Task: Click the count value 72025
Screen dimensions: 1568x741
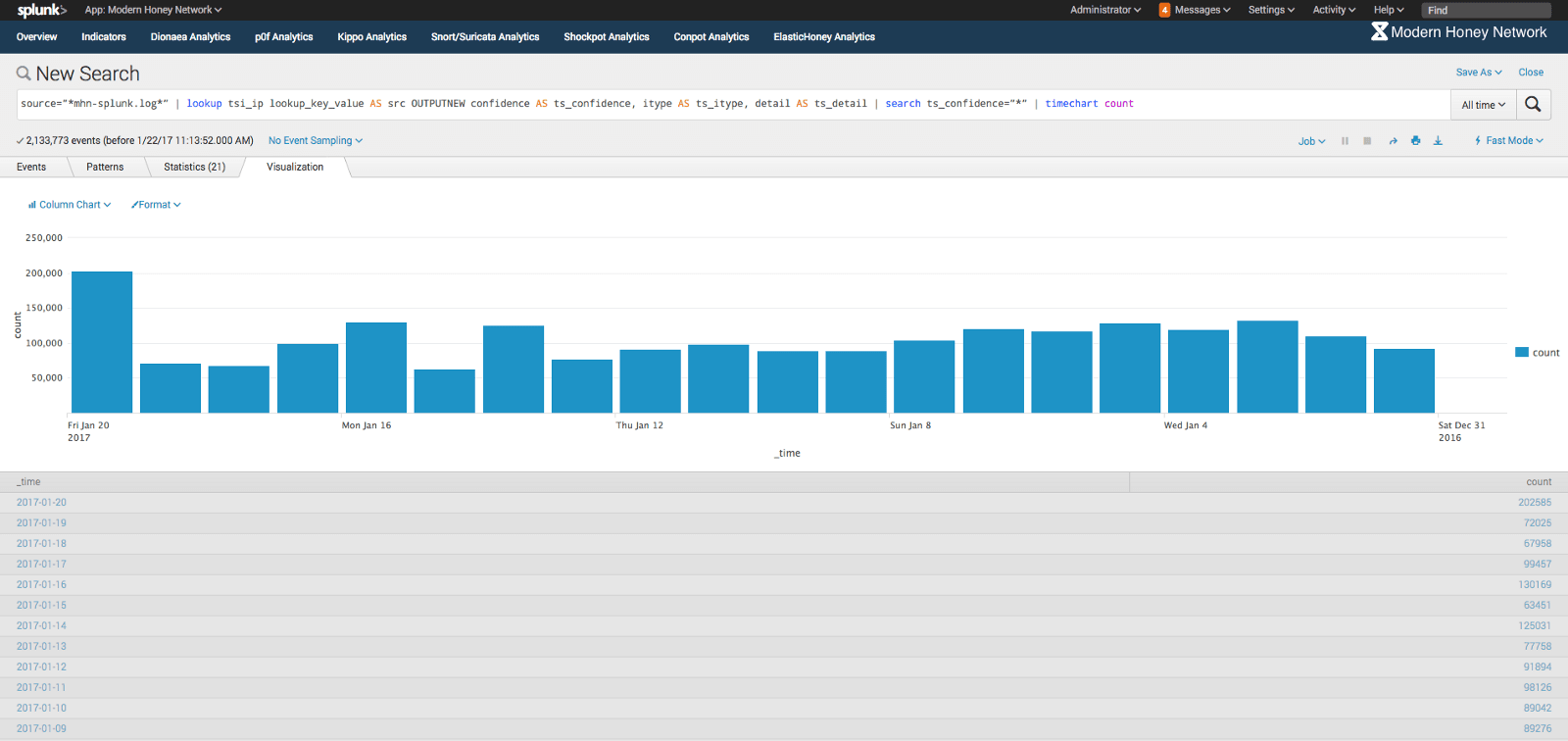Action: (x=1538, y=523)
